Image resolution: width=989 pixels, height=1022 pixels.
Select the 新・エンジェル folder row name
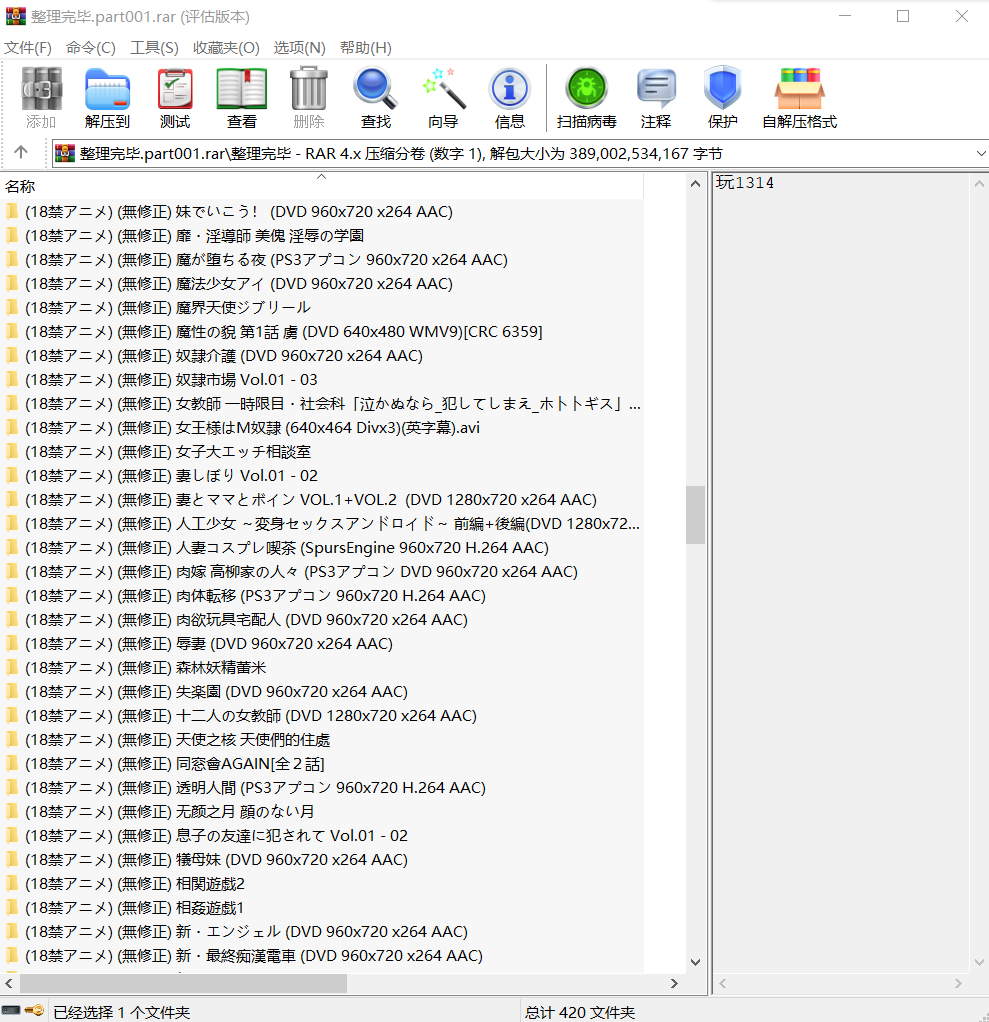(x=246, y=931)
